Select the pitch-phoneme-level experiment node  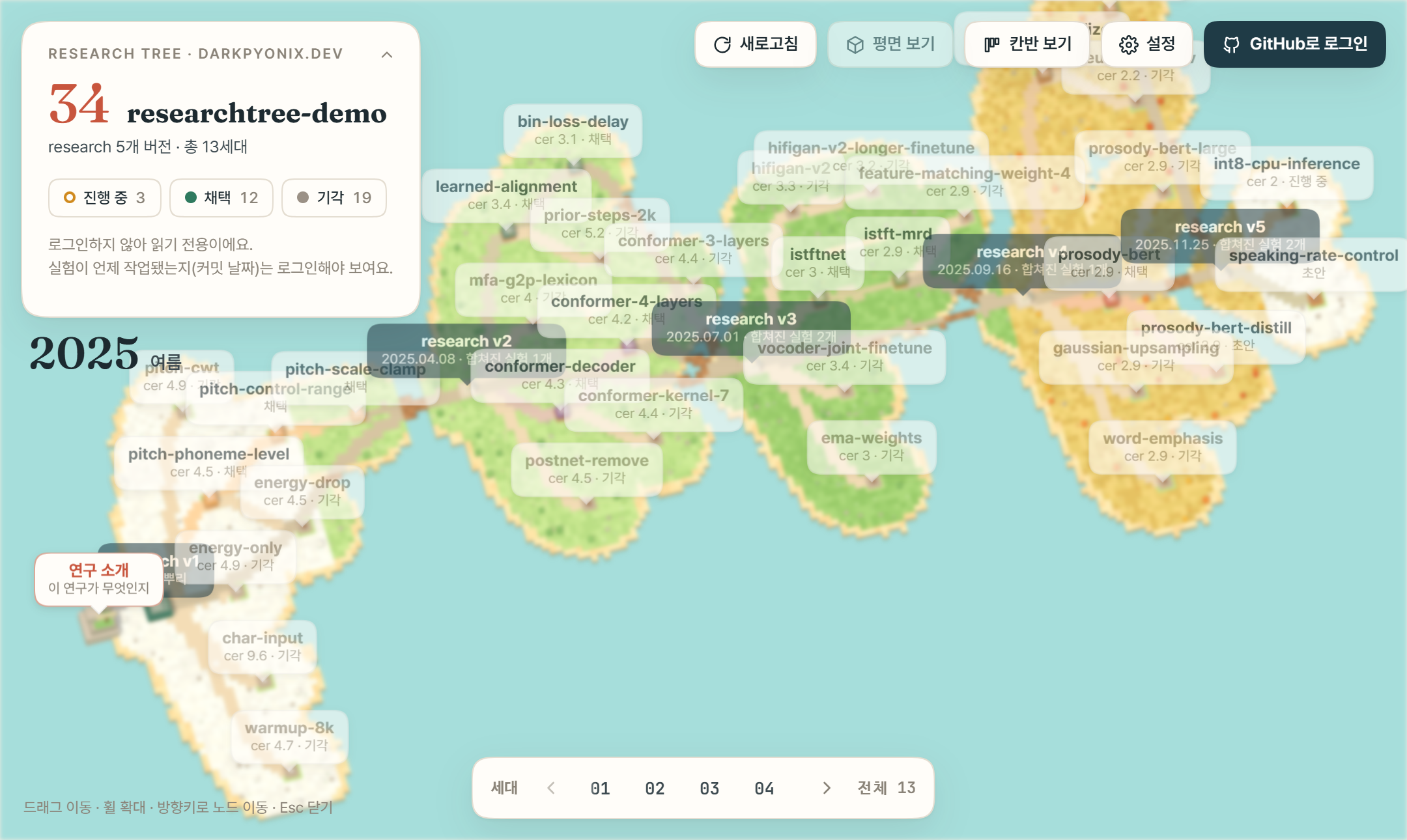pos(208,462)
